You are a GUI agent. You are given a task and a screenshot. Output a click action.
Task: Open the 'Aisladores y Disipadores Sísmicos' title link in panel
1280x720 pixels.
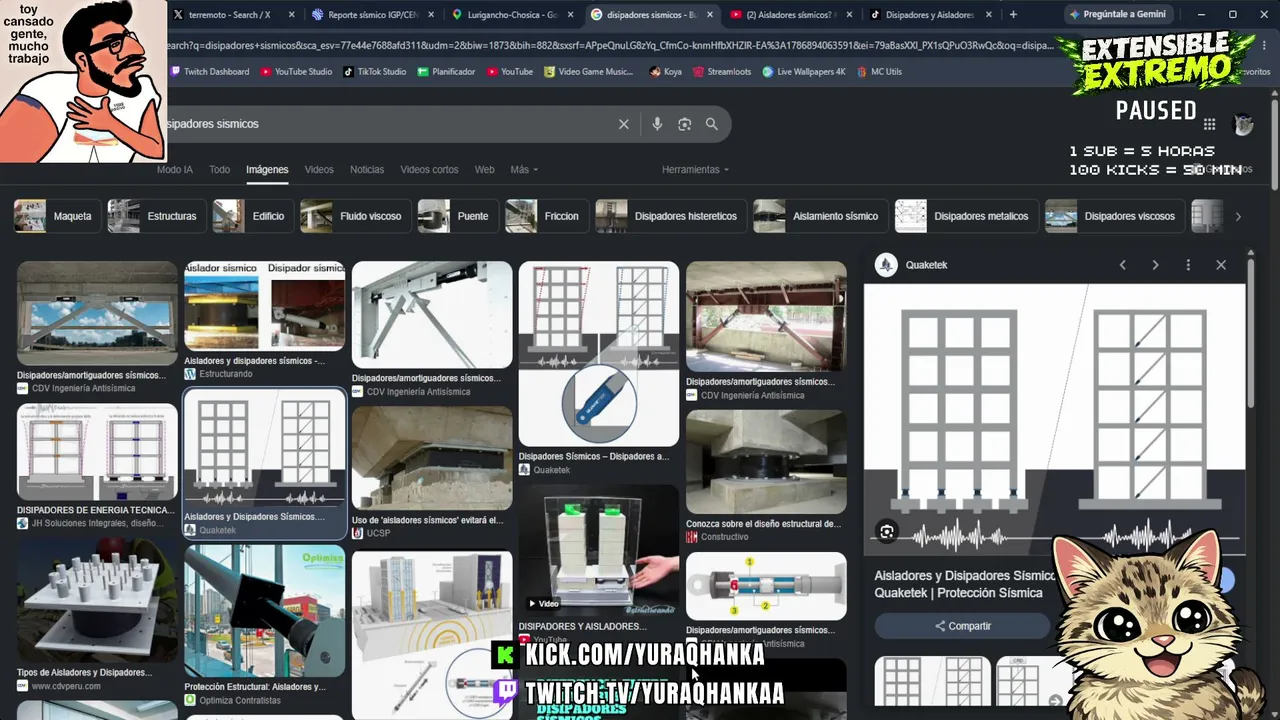pos(964,584)
